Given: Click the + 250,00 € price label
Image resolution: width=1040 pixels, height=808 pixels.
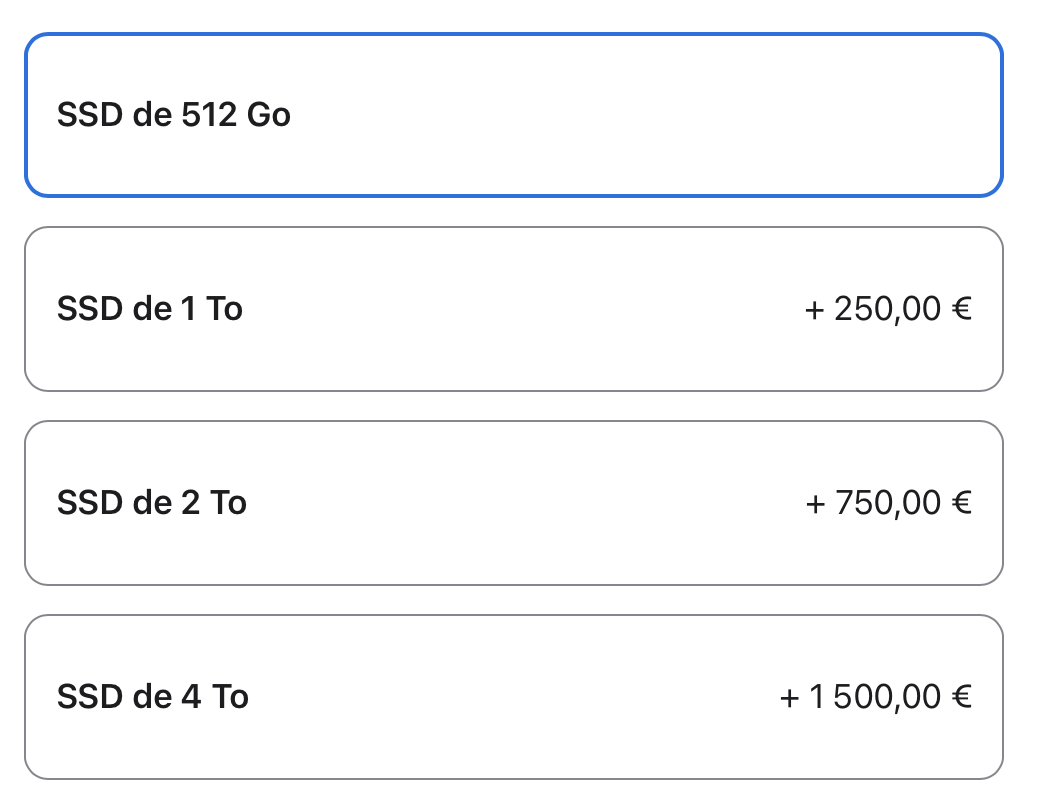Looking at the screenshot, I should pyautogui.click(x=890, y=309).
